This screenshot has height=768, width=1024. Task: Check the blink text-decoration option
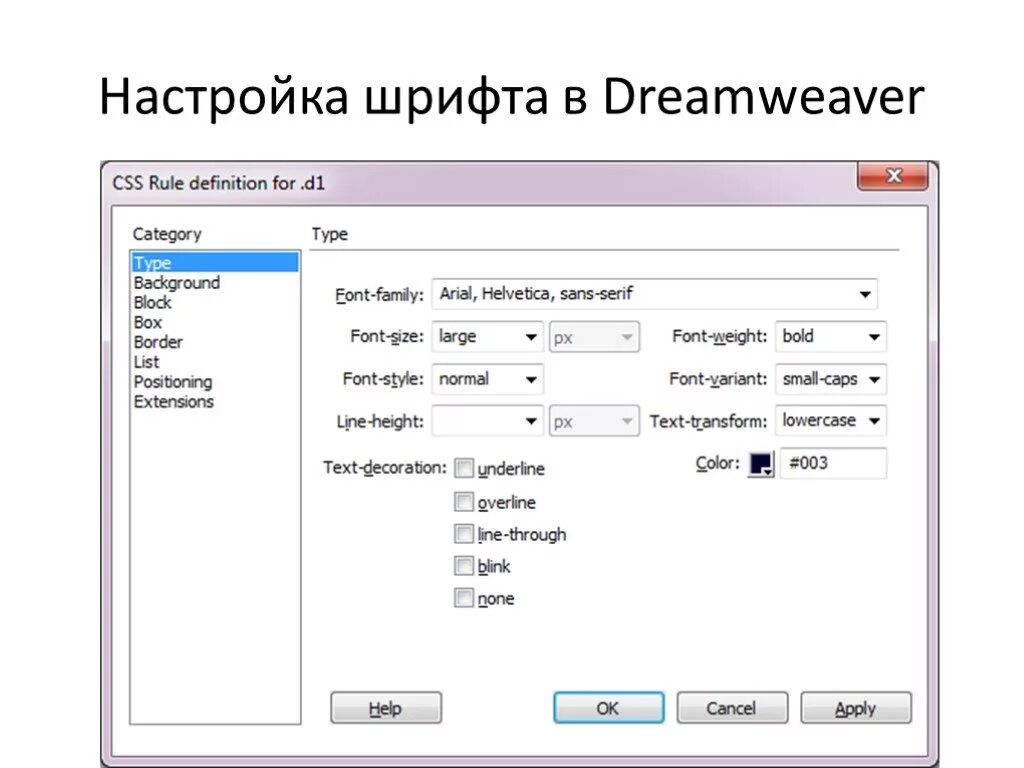[464, 566]
